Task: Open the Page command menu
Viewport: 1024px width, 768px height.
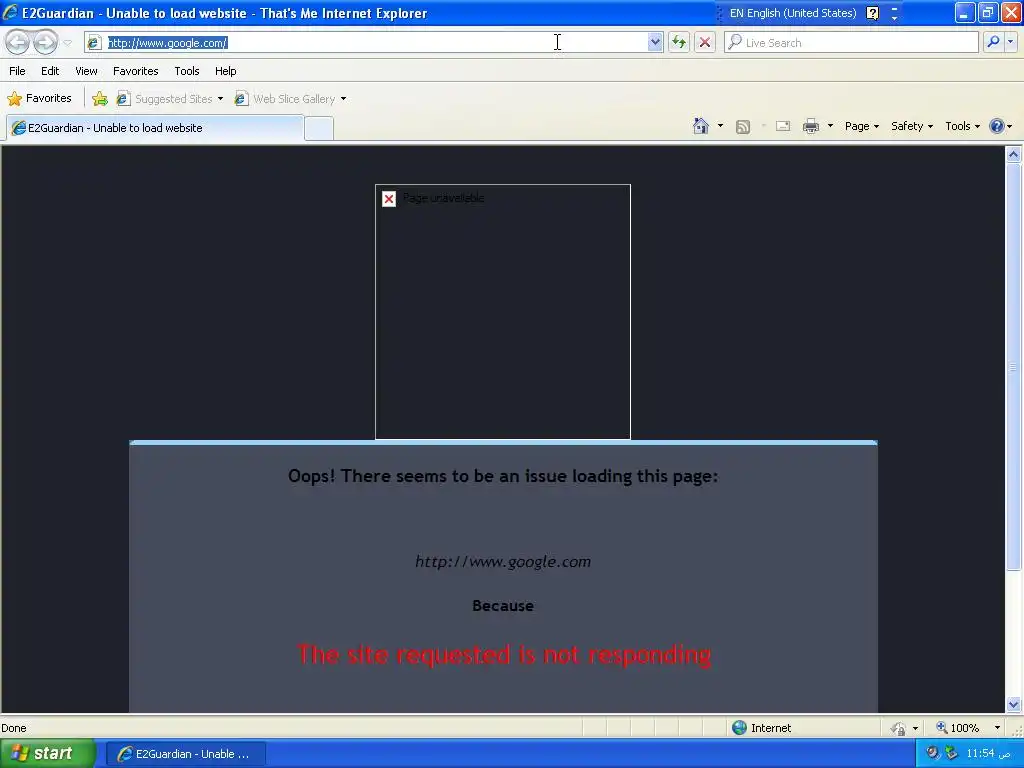Action: 861,126
